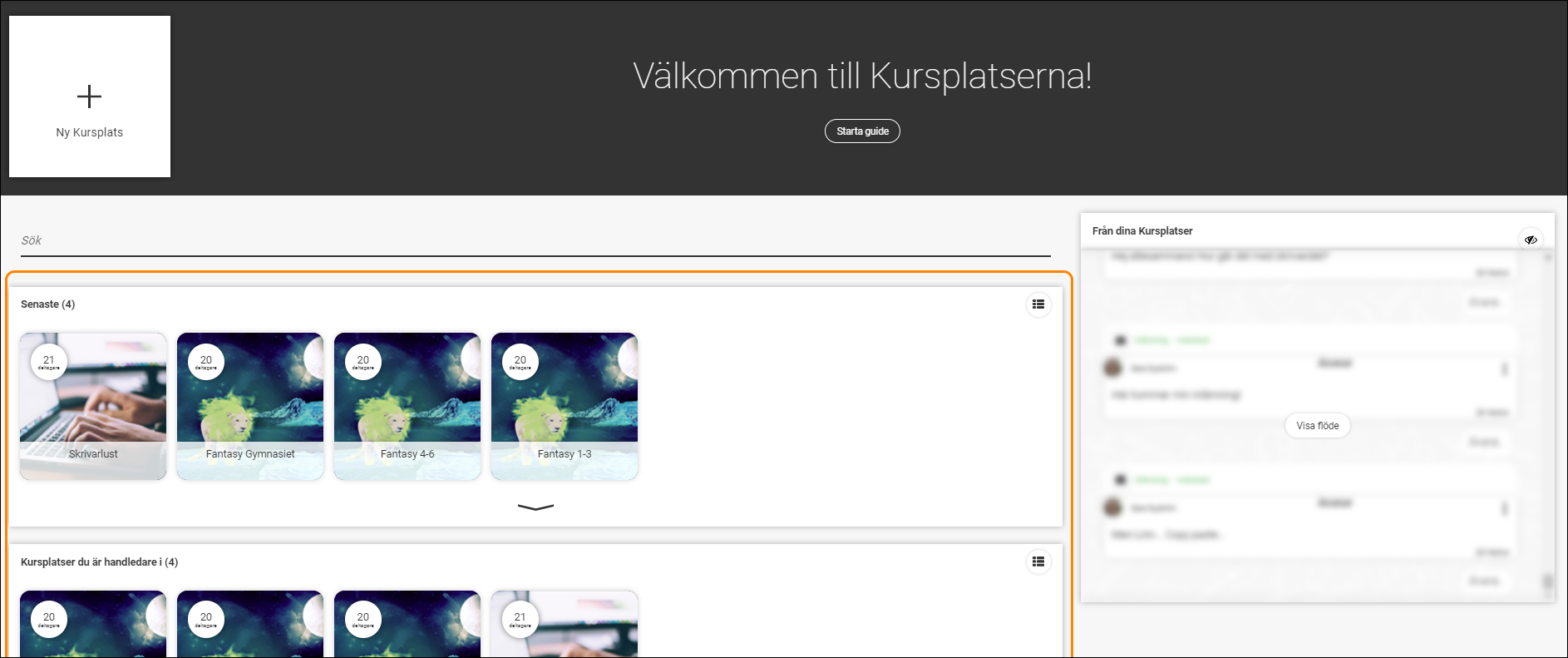
Task: Switch Senaste section to list view
Action: 1038,304
